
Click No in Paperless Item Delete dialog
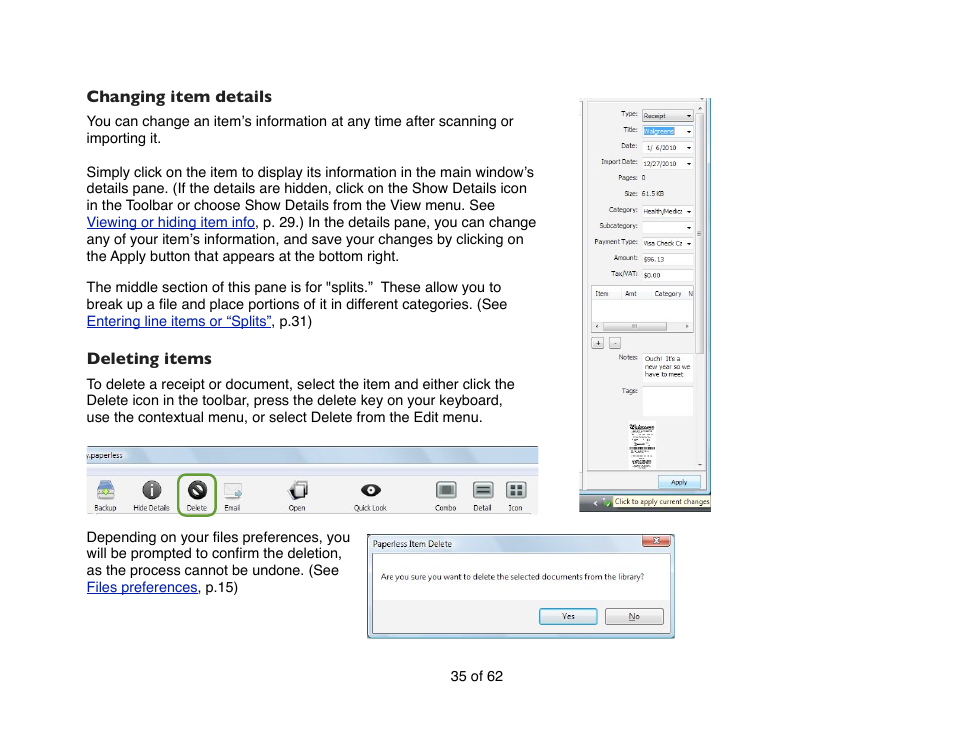click(x=634, y=616)
